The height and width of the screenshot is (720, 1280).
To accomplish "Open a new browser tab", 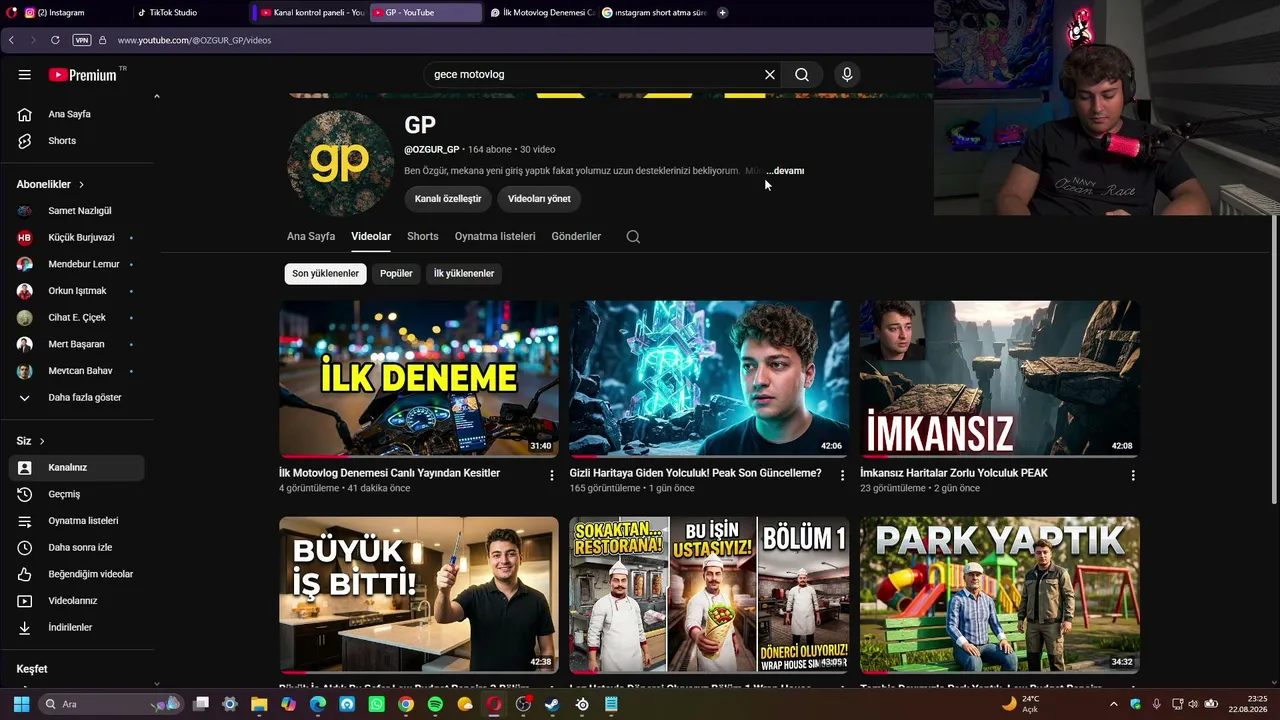I will point(722,13).
